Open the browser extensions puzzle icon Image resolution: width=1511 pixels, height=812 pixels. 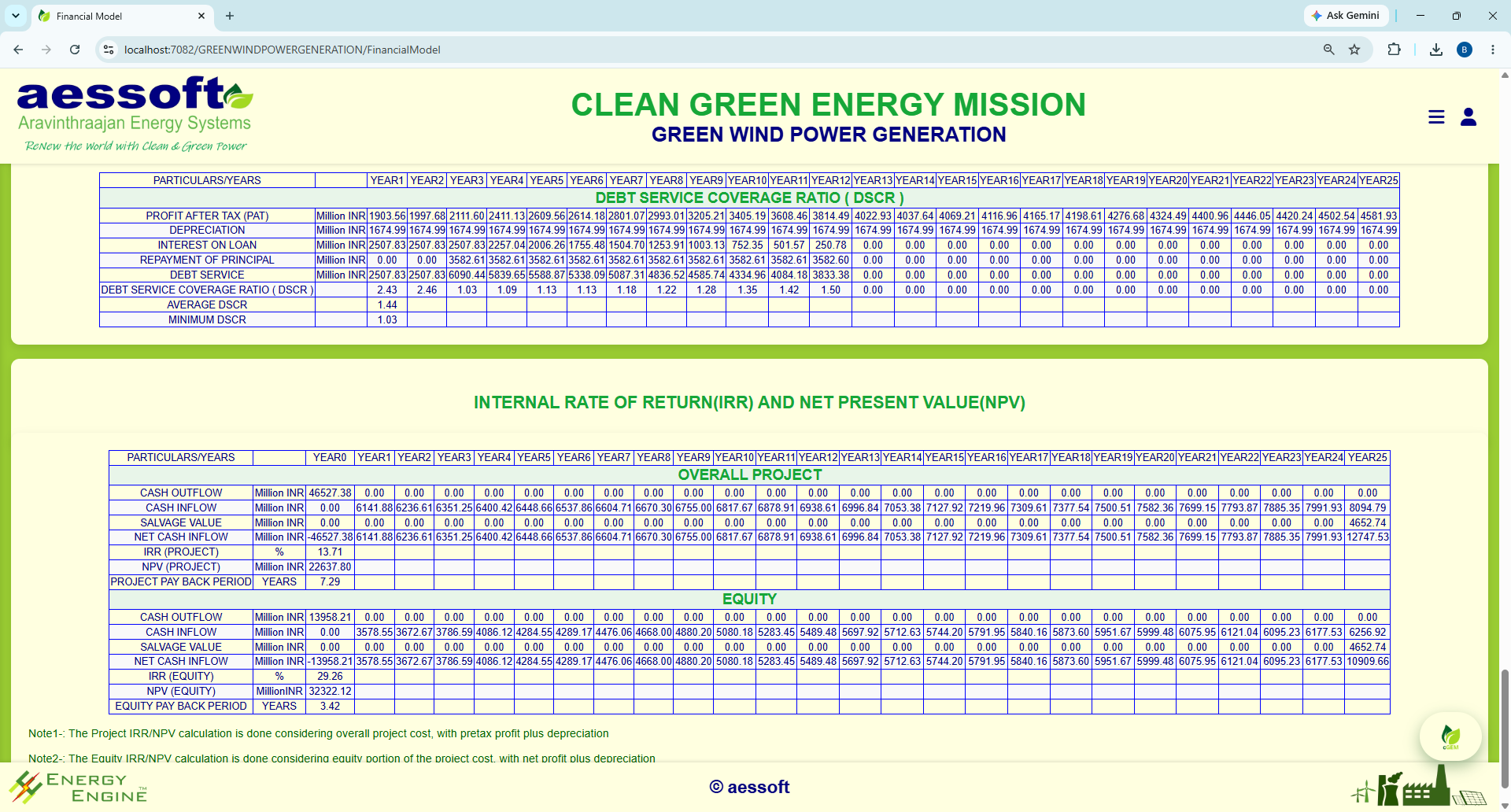[1394, 50]
